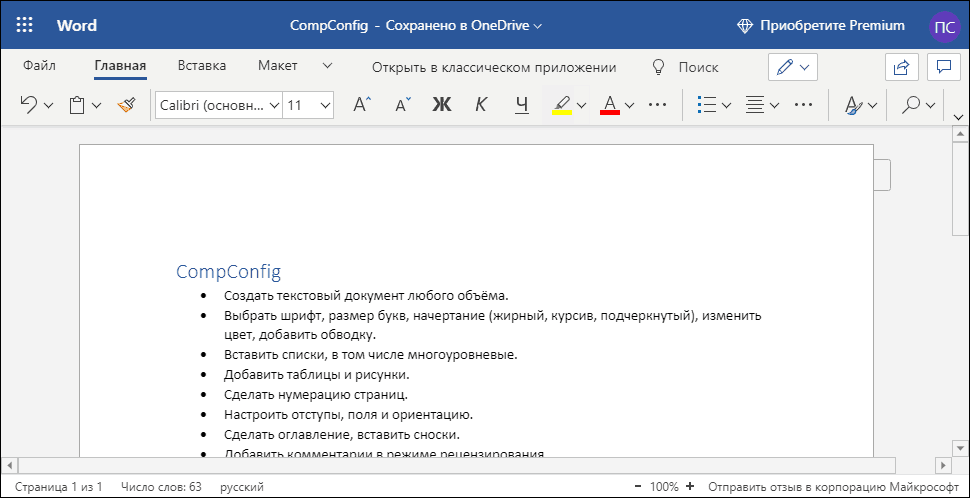Image resolution: width=970 pixels, height=498 pixels.
Task: Toggle underline formatting (Ч)
Action: click(x=521, y=104)
